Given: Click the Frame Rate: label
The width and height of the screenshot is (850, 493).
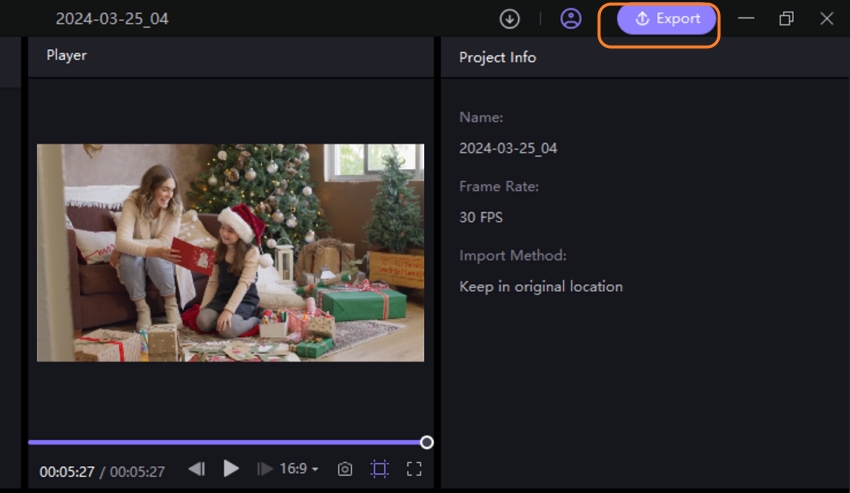Looking at the screenshot, I should pos(499,187).
